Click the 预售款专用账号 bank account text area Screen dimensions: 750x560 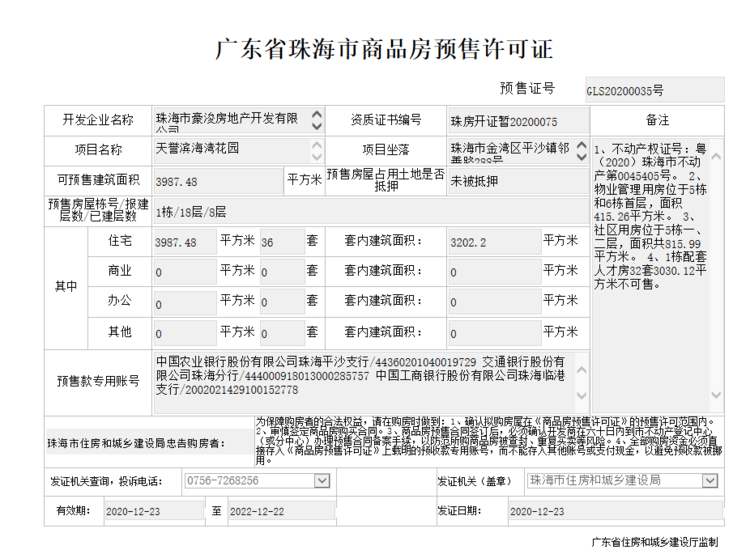tap(365, 376)
